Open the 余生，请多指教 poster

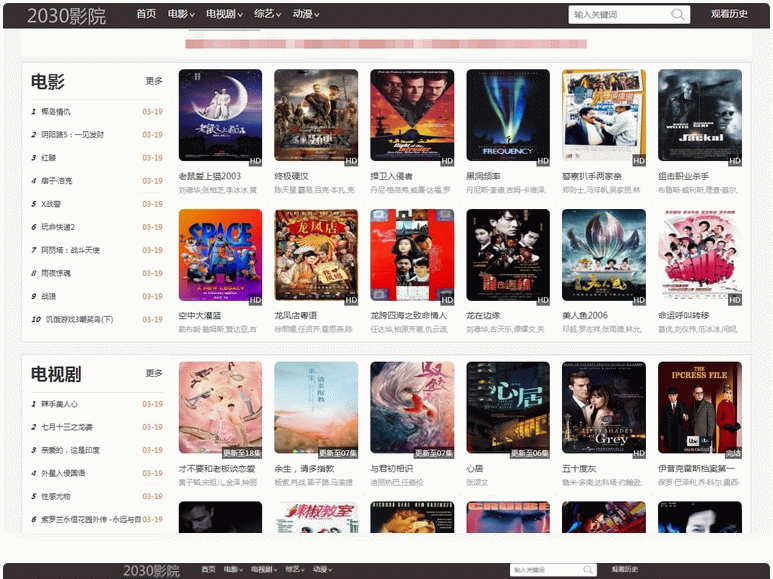point(316,408)
